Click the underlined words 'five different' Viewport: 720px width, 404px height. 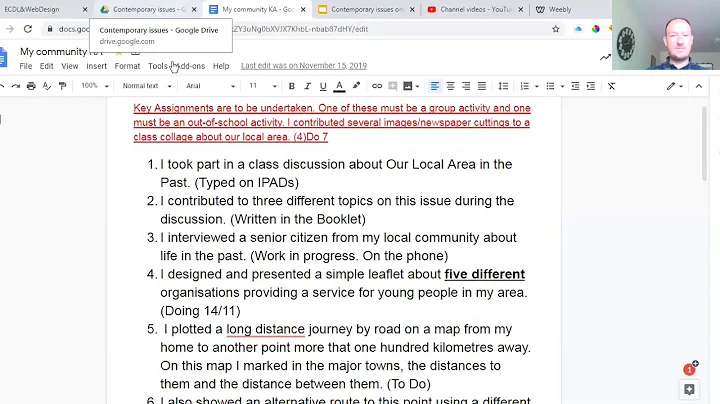[484, 274]
